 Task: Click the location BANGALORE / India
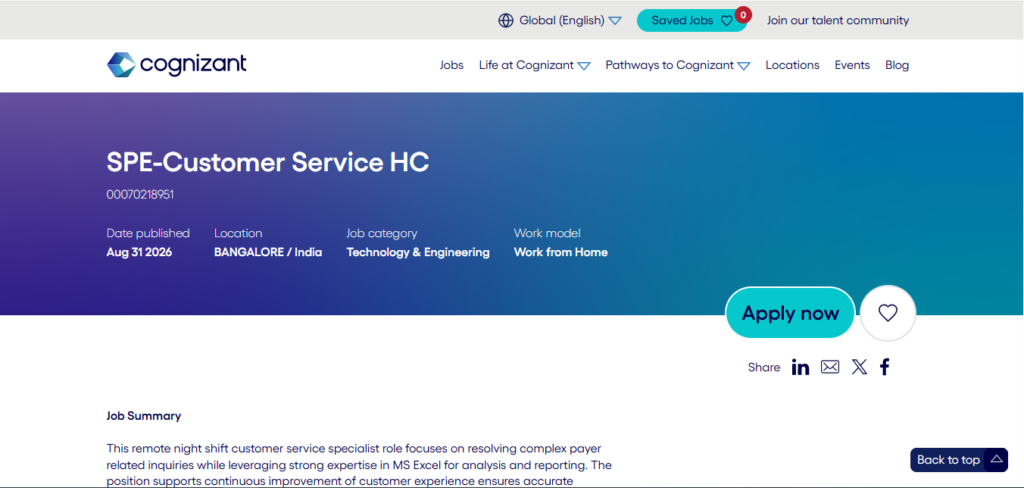[x=268, y=252]
